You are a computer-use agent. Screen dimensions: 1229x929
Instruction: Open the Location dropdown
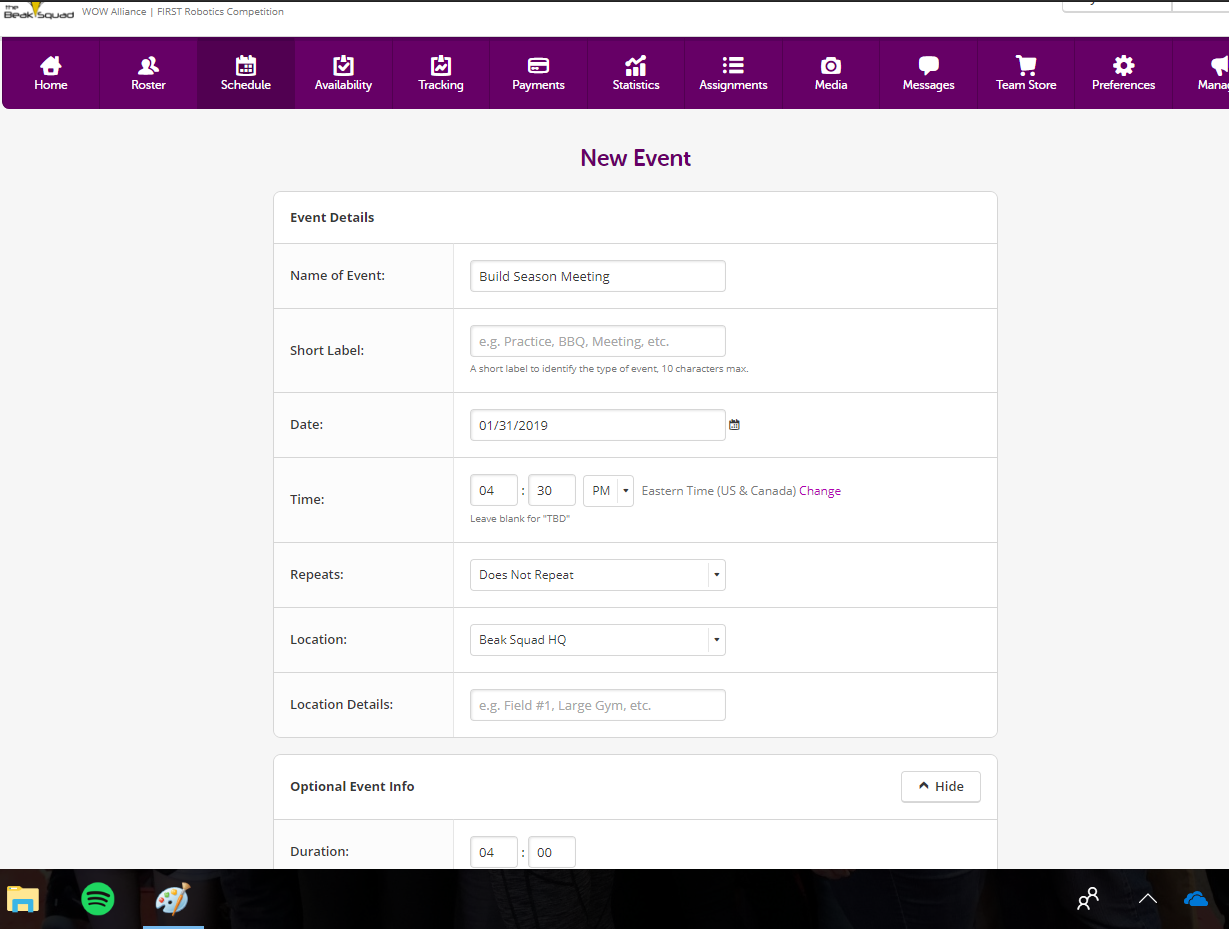coord(598,640)
